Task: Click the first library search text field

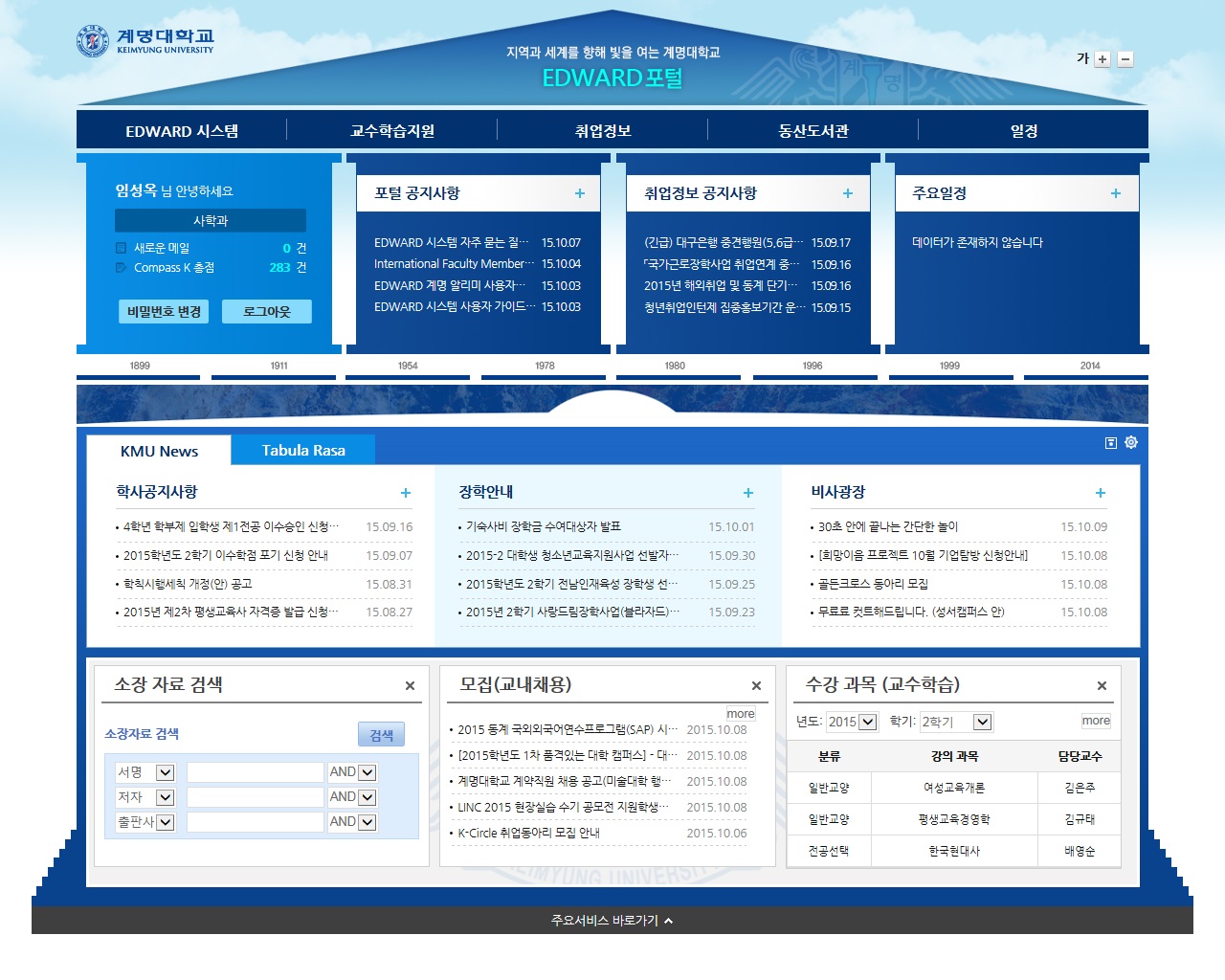Action: click(255, 772)
